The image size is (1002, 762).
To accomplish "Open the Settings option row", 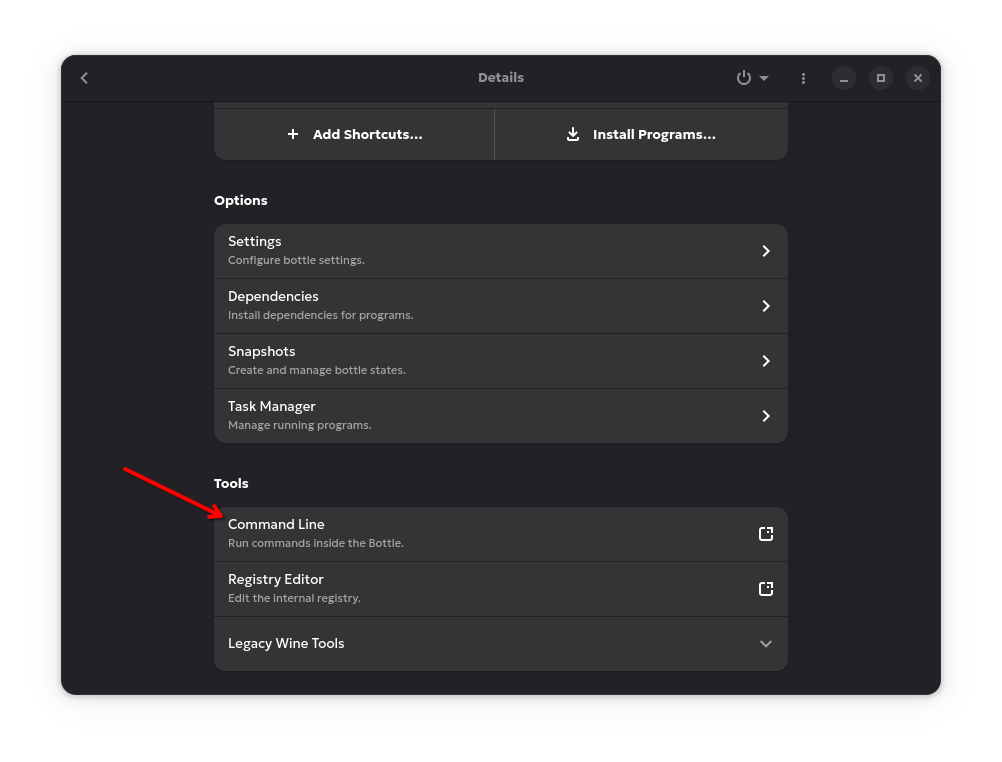I will (x=500, y=250).
